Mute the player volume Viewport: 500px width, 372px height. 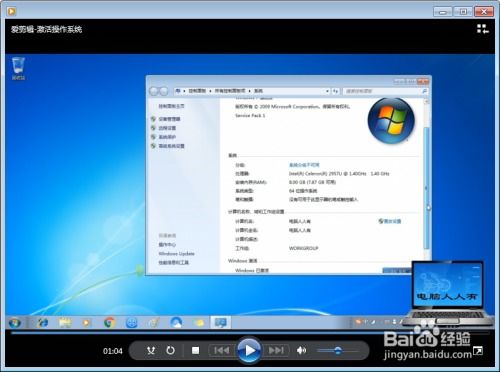coord(301,350)
